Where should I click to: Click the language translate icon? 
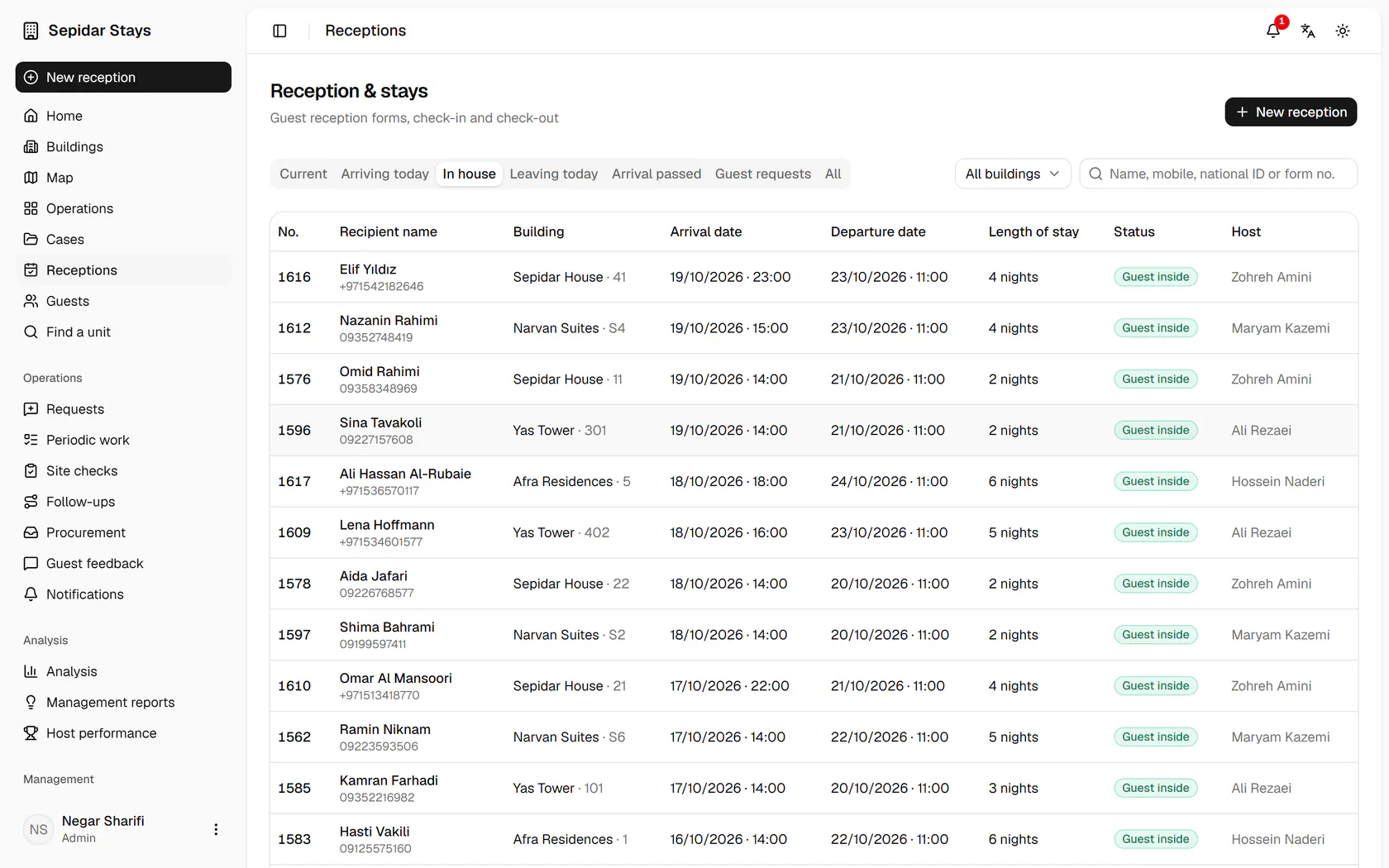pyautogui.click(x=1308, y=31)
